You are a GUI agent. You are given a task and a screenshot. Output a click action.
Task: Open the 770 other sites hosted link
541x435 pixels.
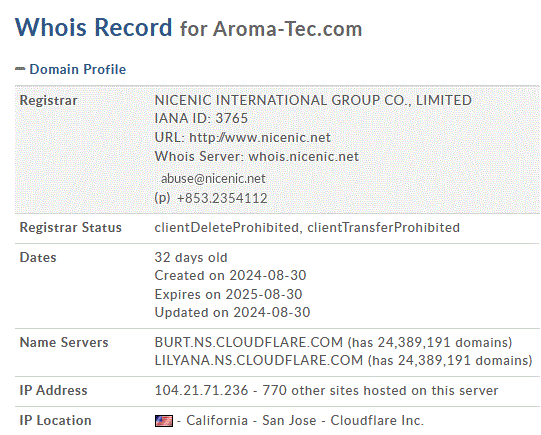pos(380,390)
